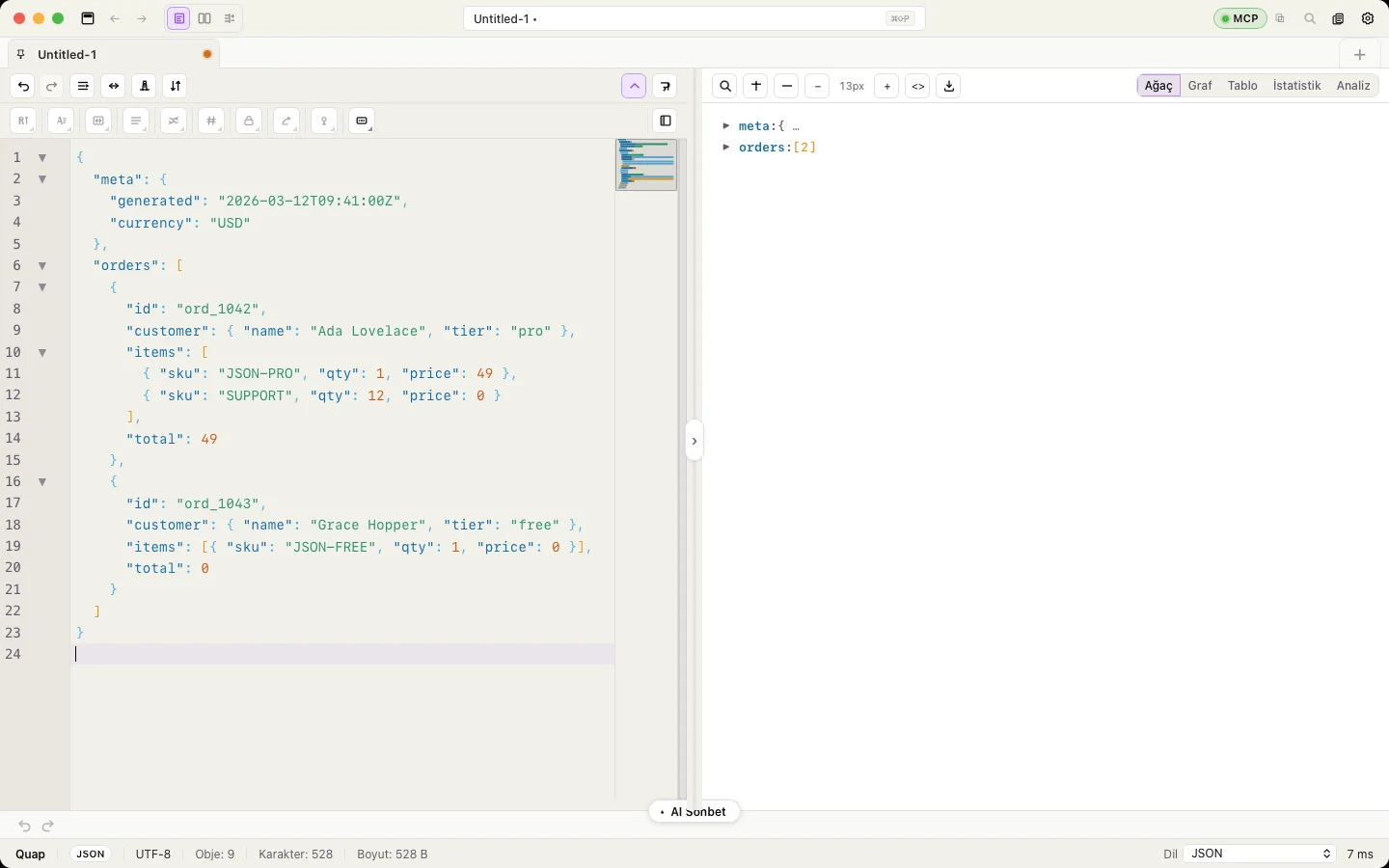Switch to the Graf tab
Image resolution: width=1389 pixels, height=868 pixels.
[x=1200, y=86]
